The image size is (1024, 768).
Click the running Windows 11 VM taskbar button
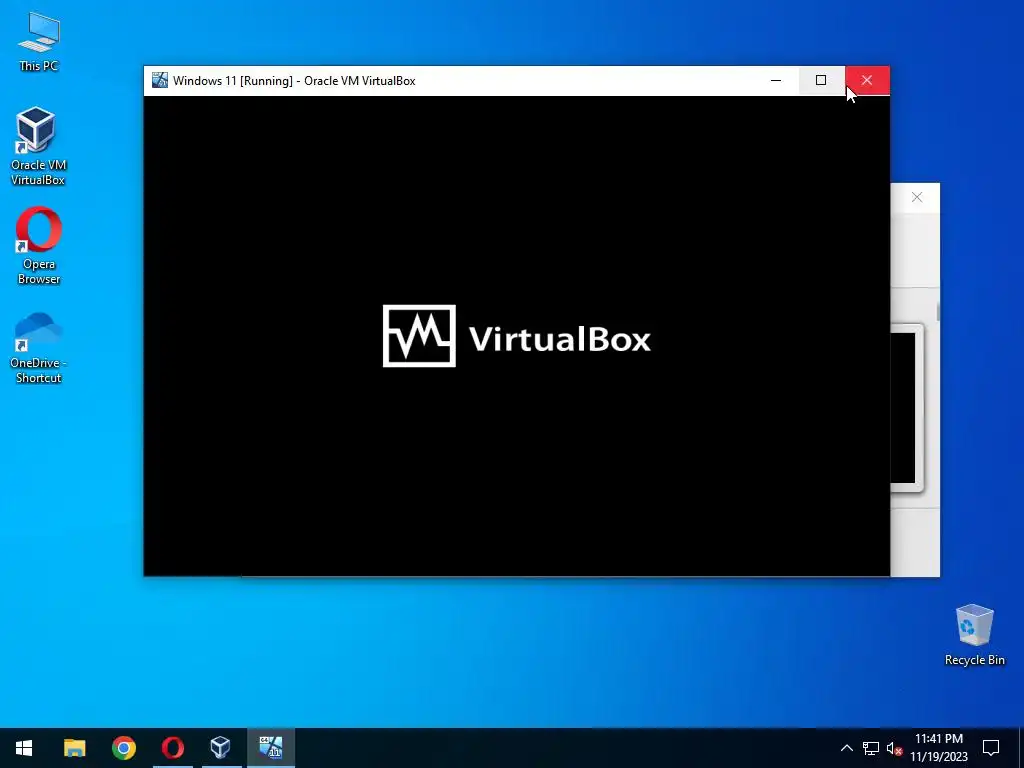point(270,748)
